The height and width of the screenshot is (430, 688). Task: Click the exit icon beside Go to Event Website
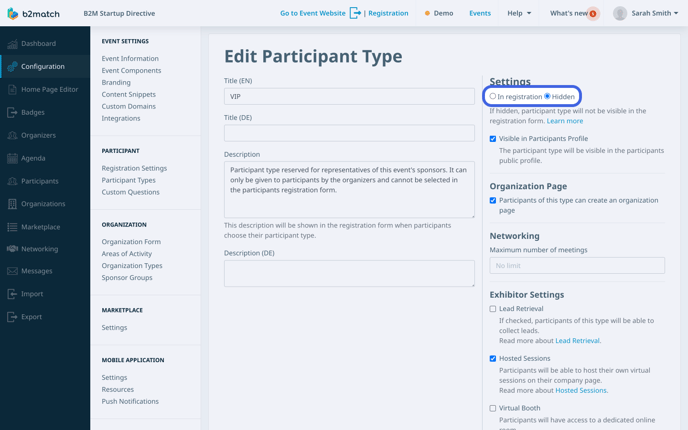click(355, 13)
